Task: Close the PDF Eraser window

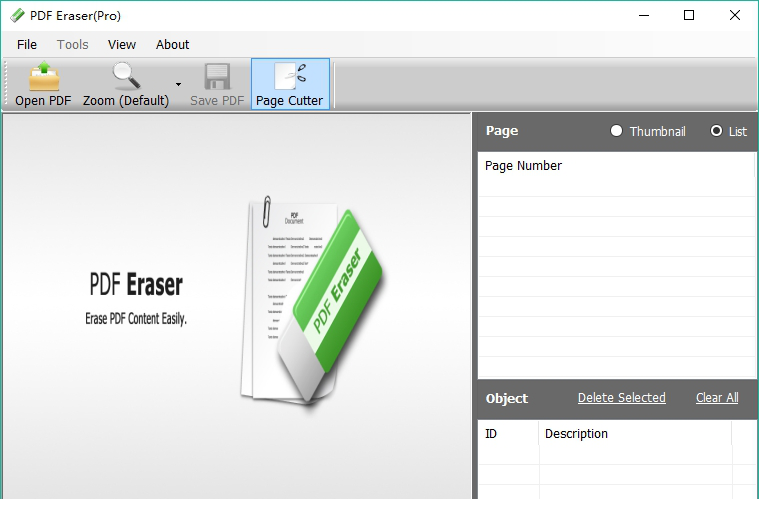Action: [x=735, y=15]
